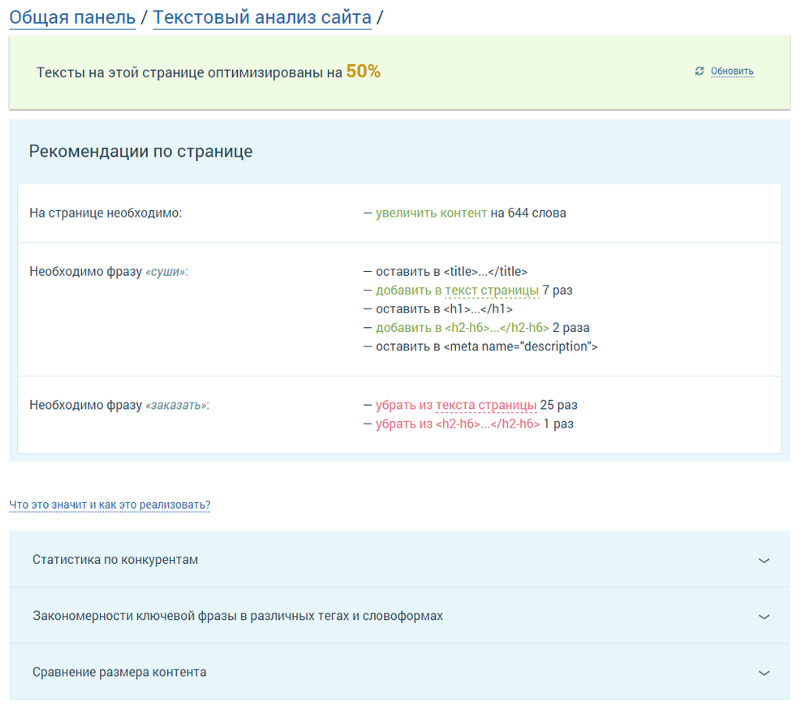Open the Общая панель breadcrumb link
This screenshot has height=709, width=800.
point(72,17)
